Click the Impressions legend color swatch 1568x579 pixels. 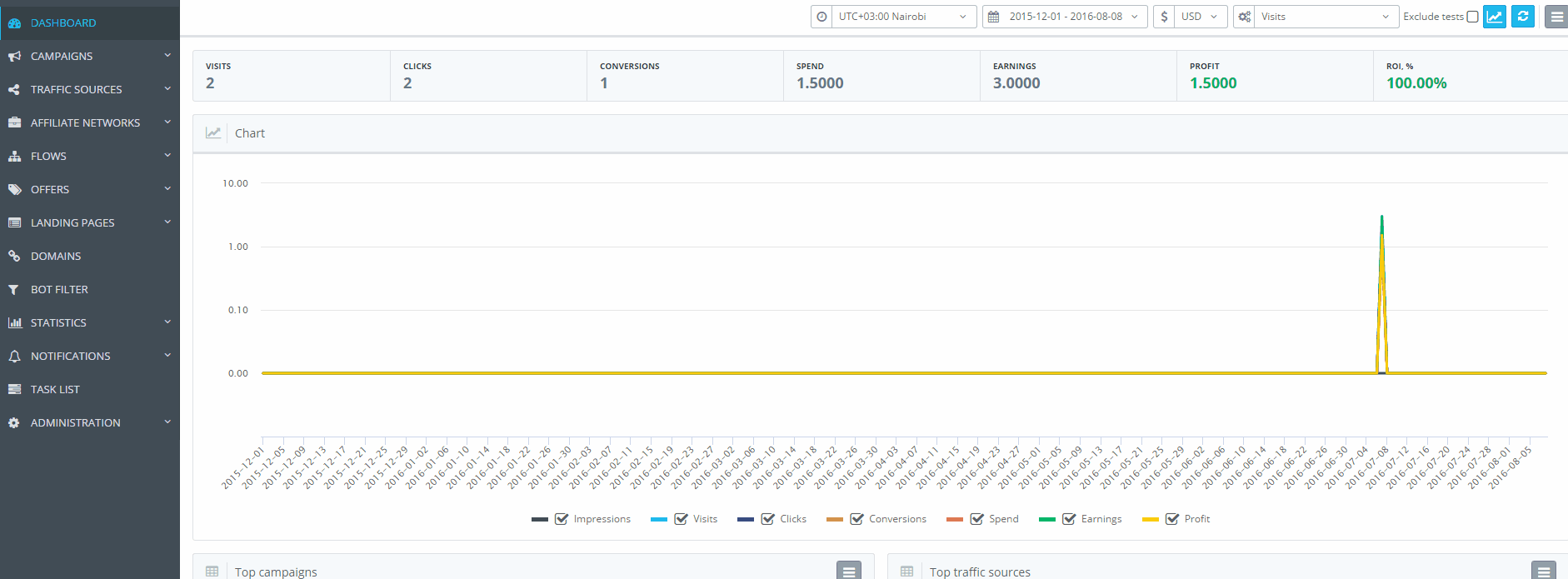click(540, 520)
